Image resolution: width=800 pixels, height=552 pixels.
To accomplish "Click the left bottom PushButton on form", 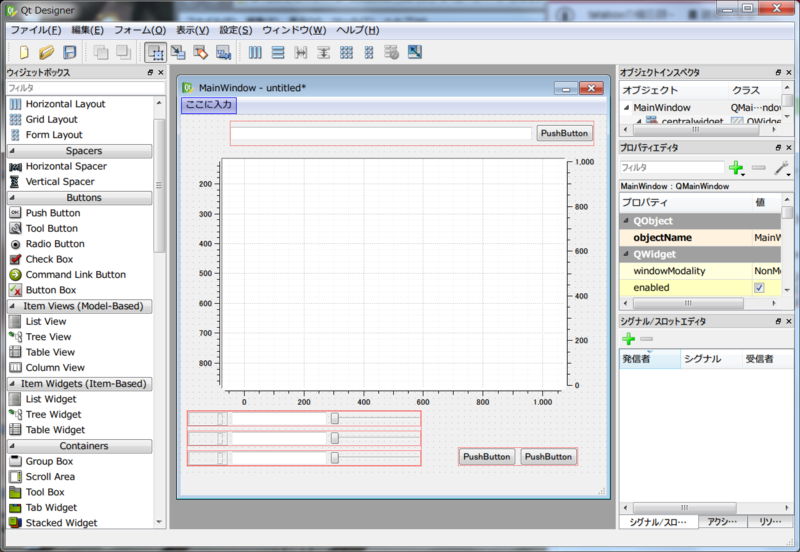I will [x=486, y=457].
